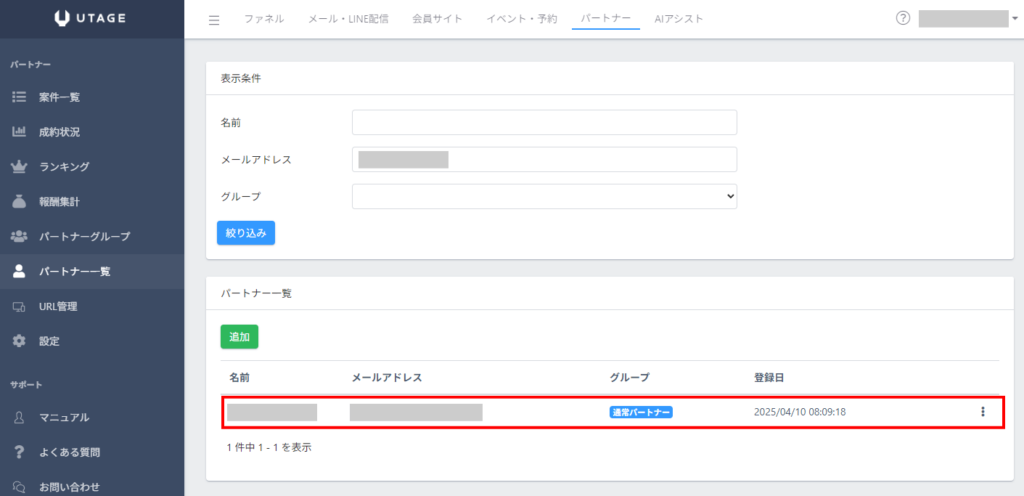Click the green 追加 button
This screenshot has height=496, width=1024.
[239, 337]
